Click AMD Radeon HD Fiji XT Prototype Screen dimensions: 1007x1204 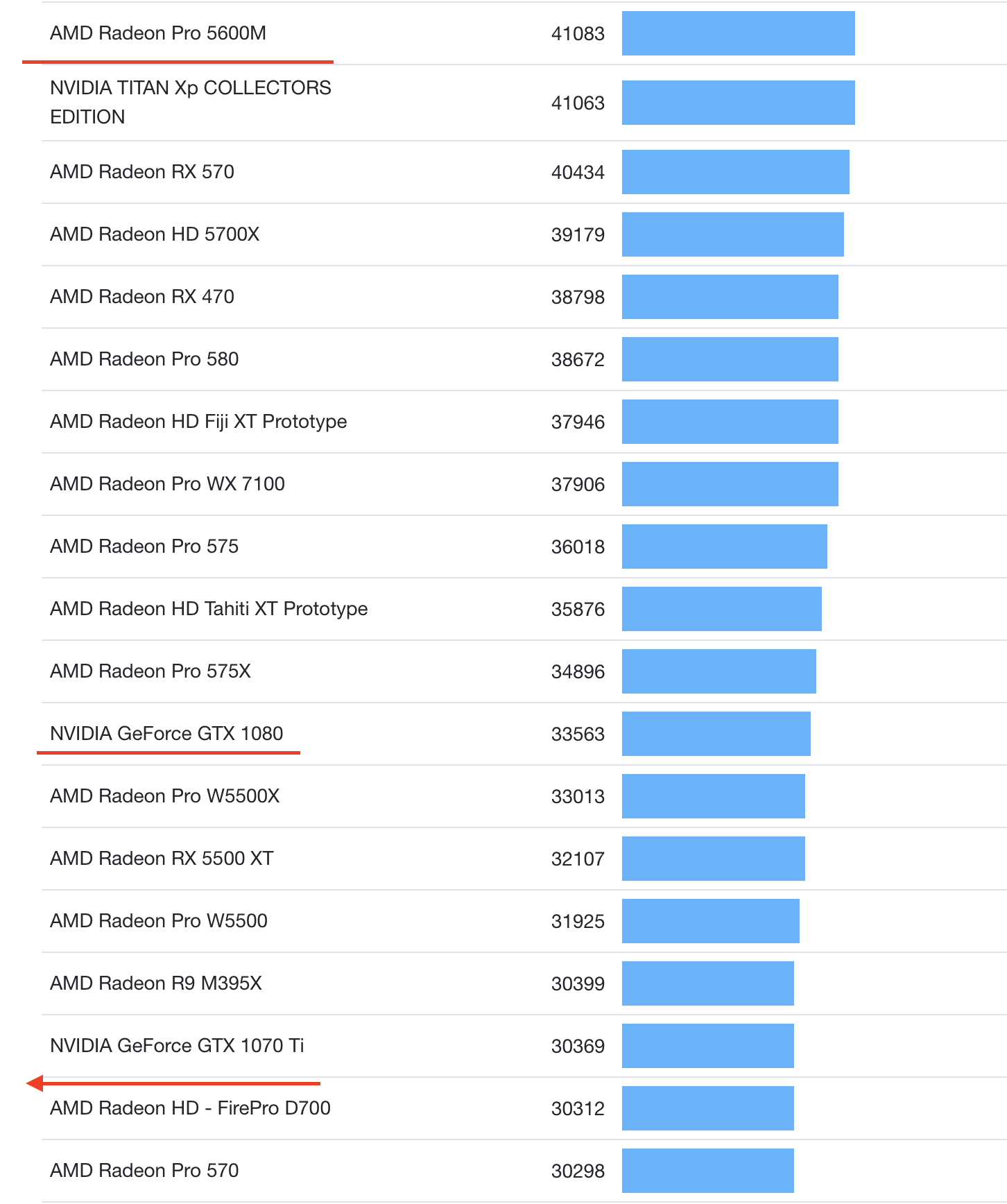coord(198,422)
